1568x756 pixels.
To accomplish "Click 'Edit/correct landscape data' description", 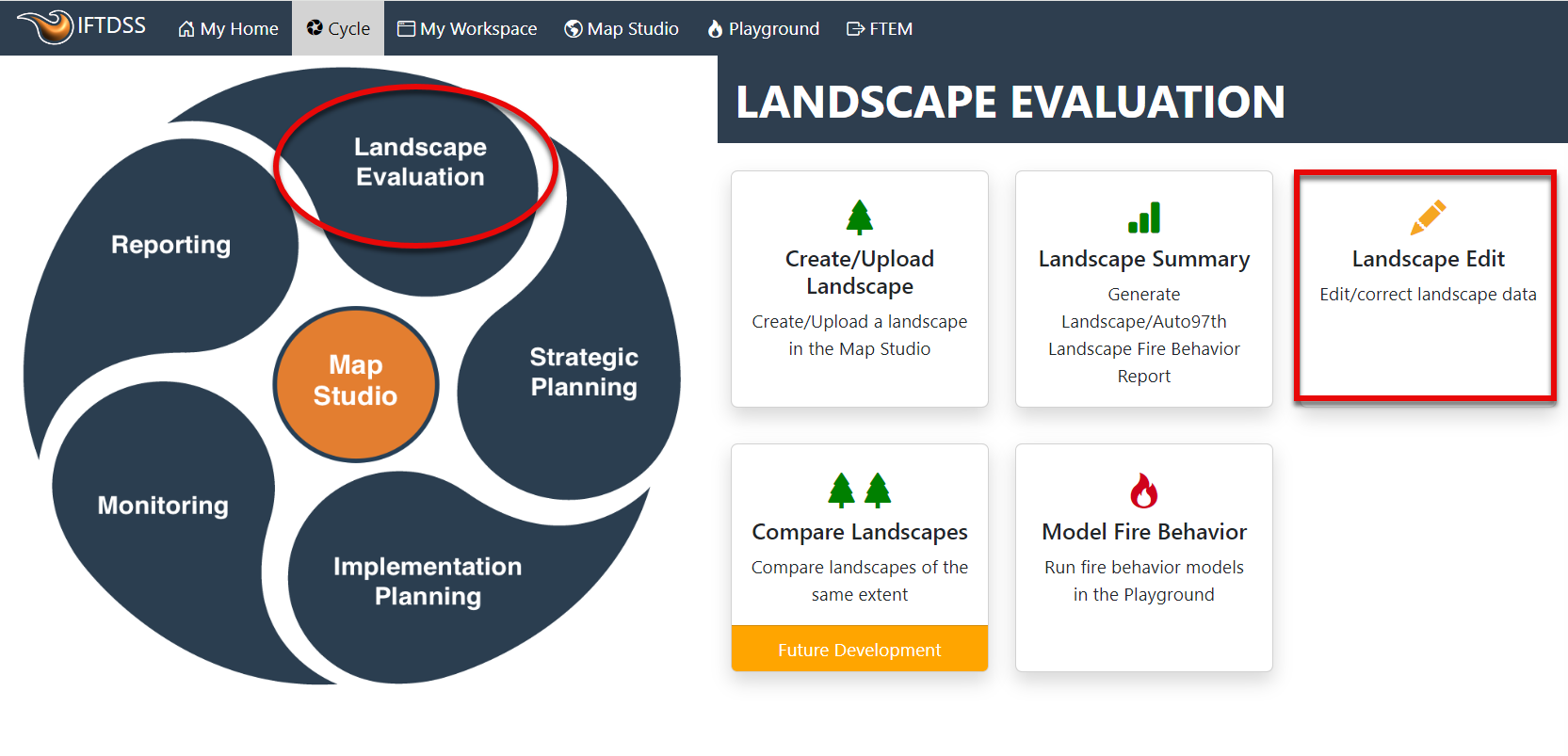I will 1428,295.
